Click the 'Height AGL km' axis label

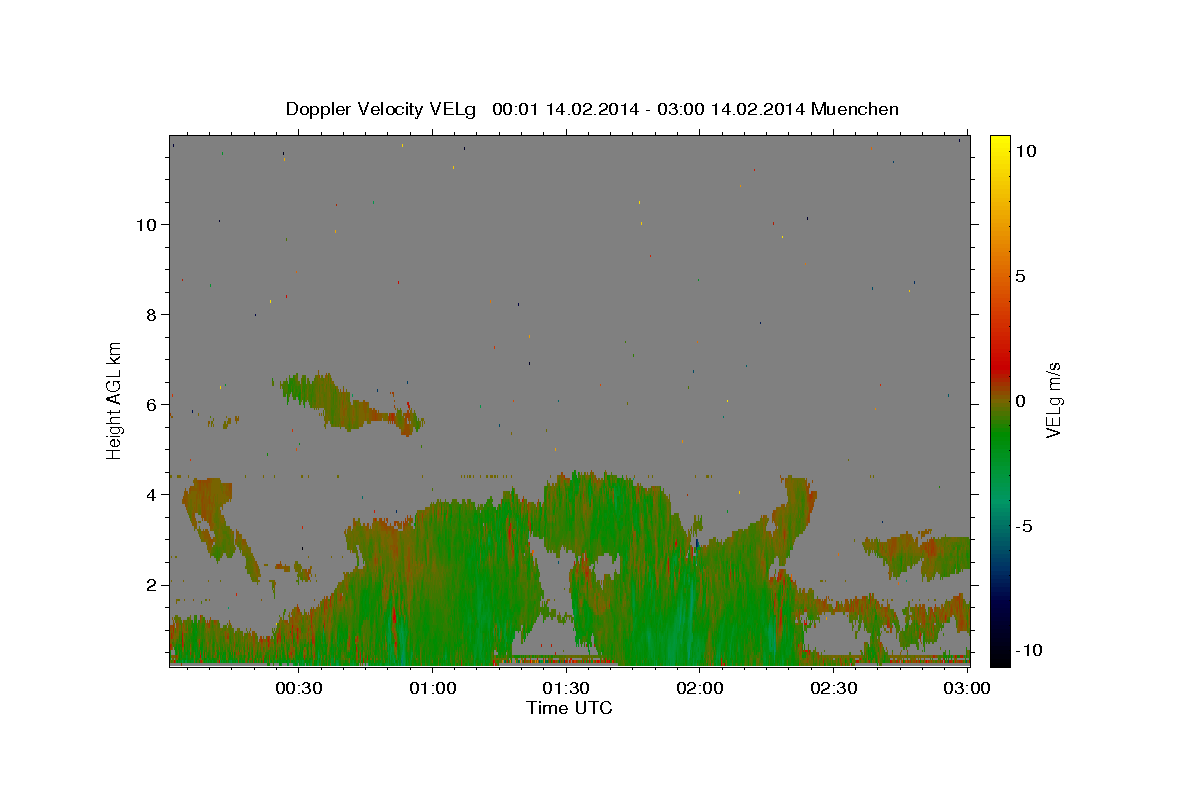tap(115, 401)
